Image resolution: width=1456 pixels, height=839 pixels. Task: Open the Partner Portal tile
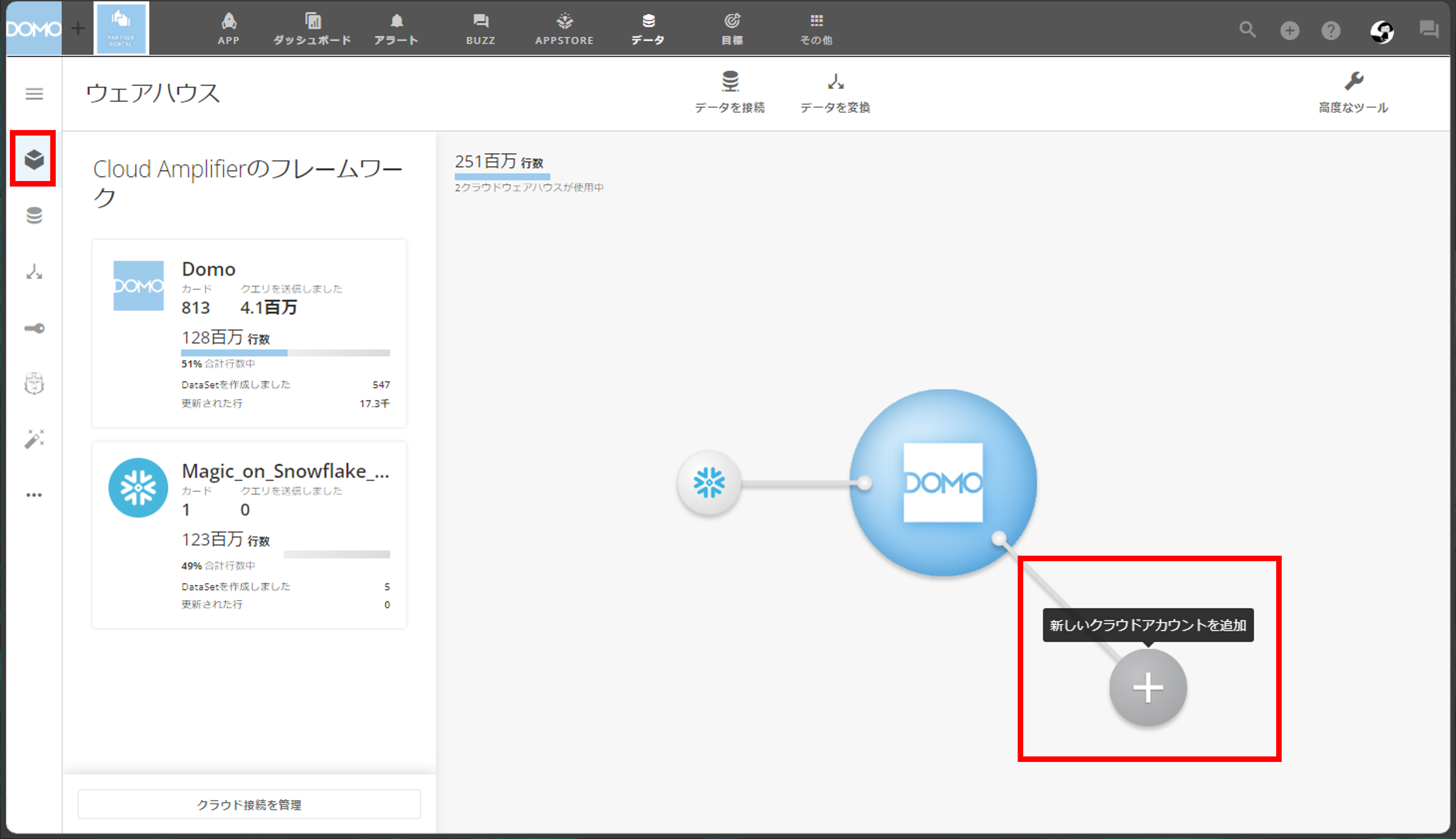click(x=121, y=28)
